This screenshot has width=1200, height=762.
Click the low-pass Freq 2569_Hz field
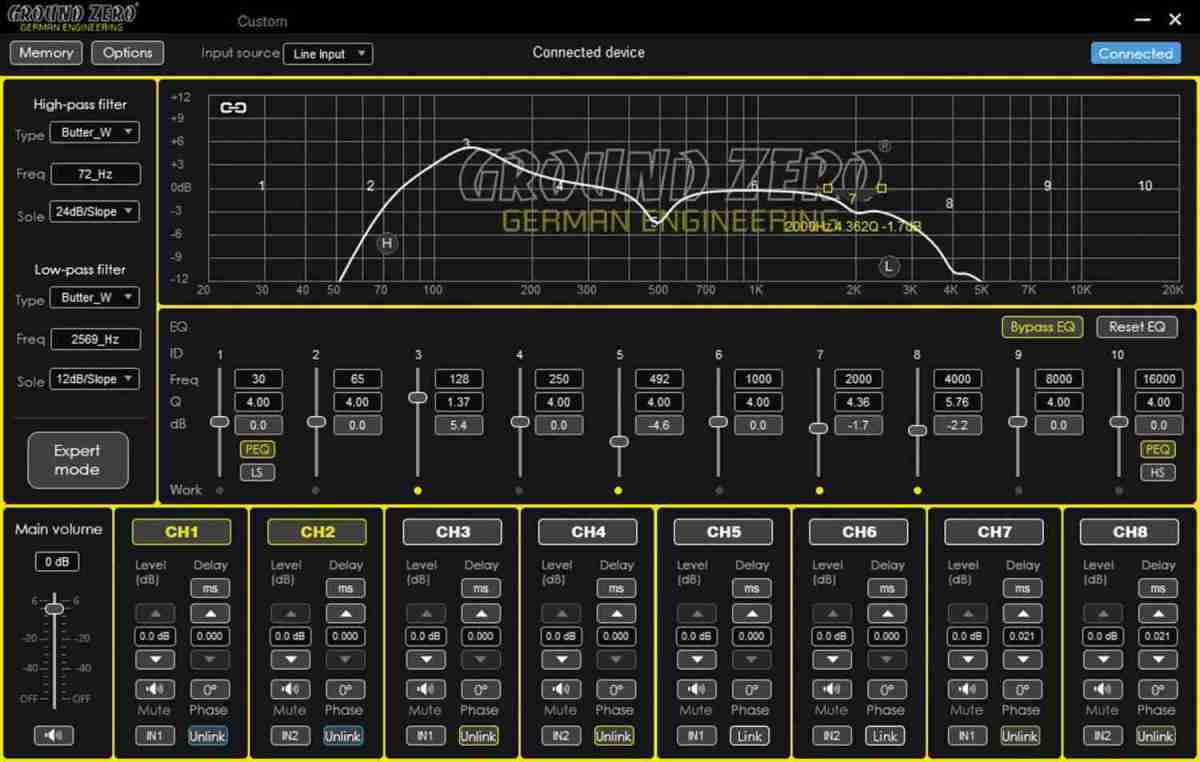(x=95, y=339)
